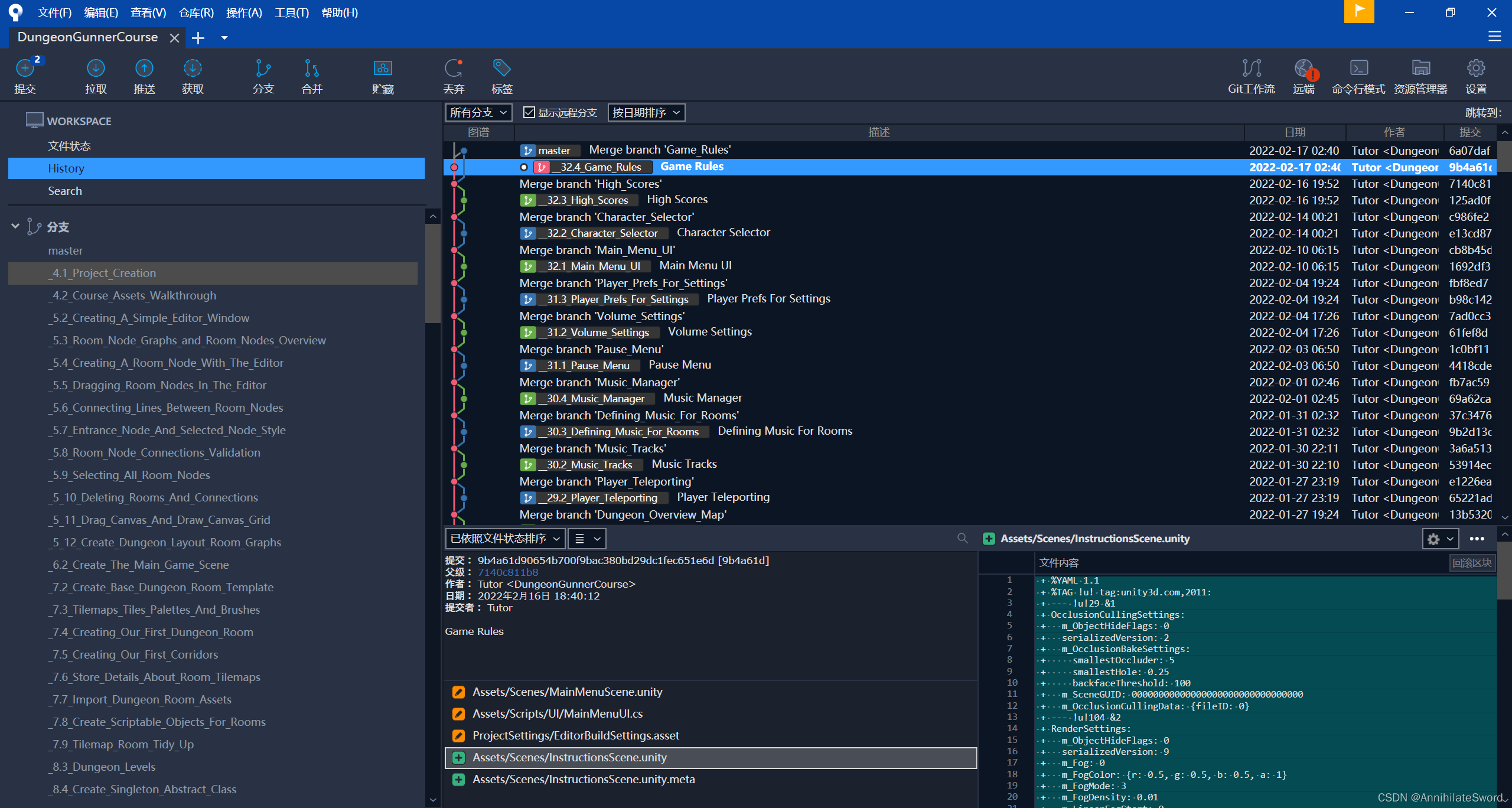Select MainMenuUI.cs in the changed files list
Viewport: 1512px width, 808px height.
pos(557,713)
